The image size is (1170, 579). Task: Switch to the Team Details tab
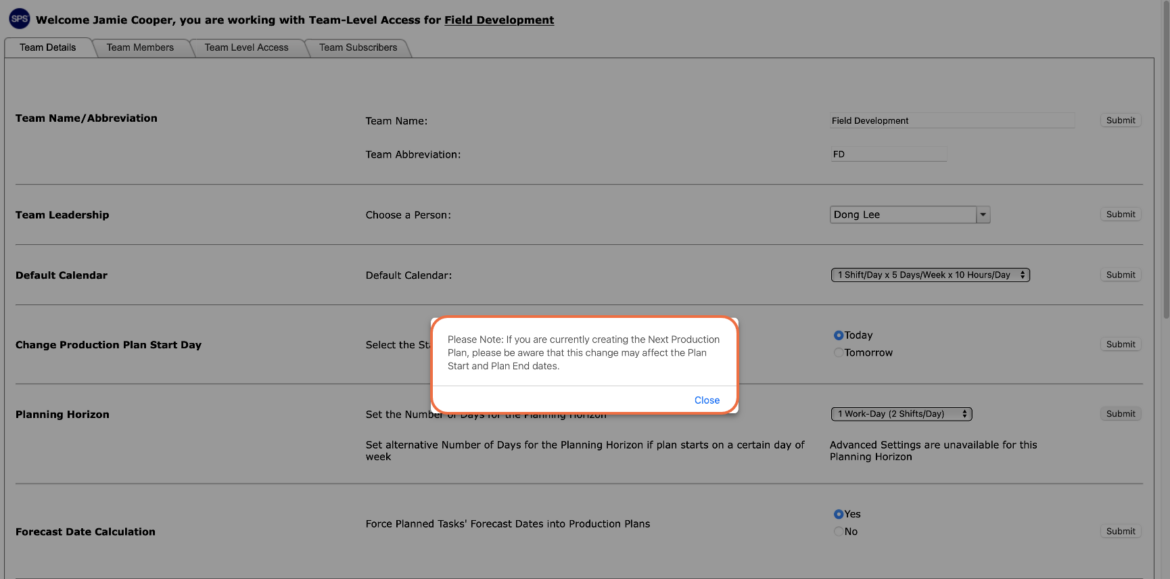pyautogui.click(x=48, y=47)
